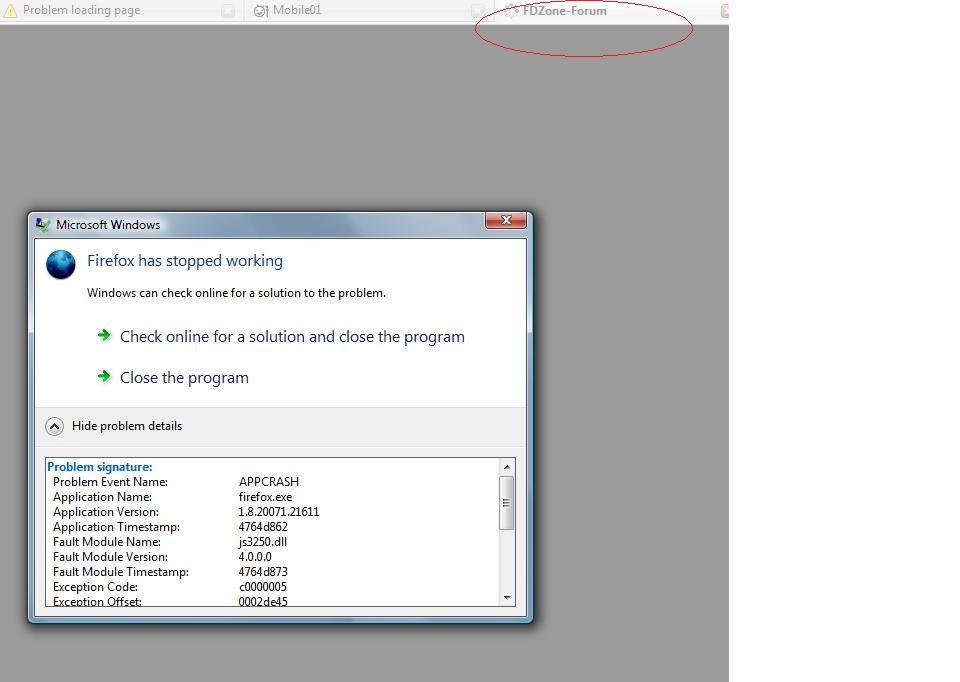
Task: Close the Mobile01 tab
Action: pyautogui.click(x=478, y=11)
